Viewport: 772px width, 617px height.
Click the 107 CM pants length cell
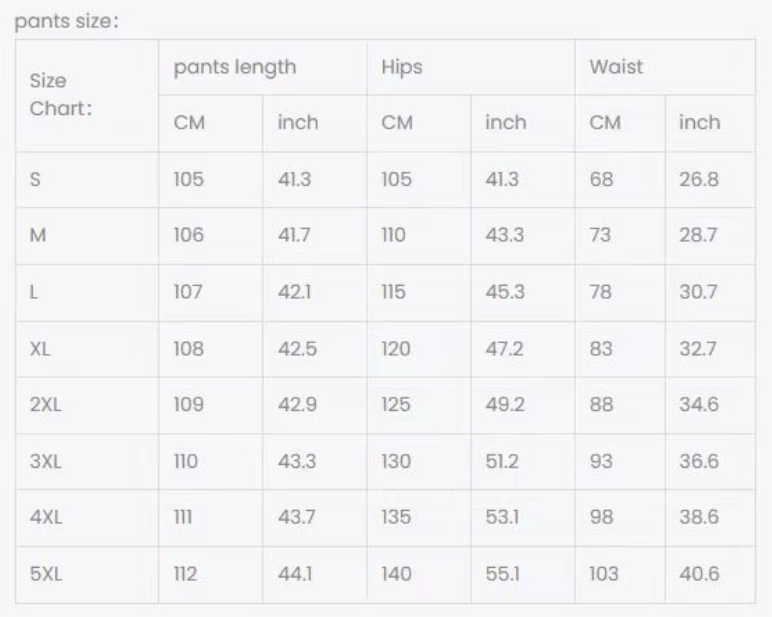[211, 293]
